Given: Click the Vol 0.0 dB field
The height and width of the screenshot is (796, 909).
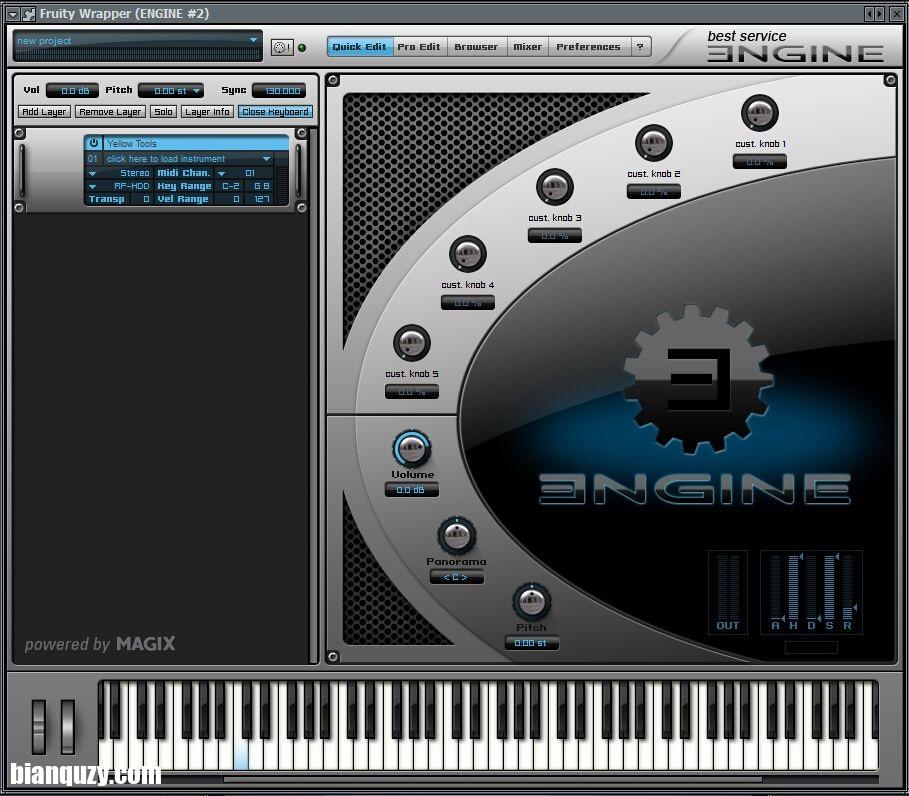Looking at the screenshot, I should (x=72, y=91).
